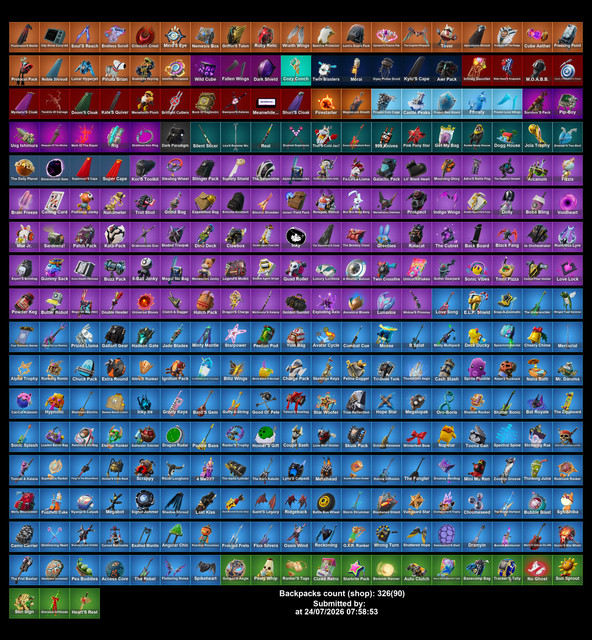Click the Spectral Spine item
The width and height of the screenshot is (592, 640).
(x=507, y=437)
